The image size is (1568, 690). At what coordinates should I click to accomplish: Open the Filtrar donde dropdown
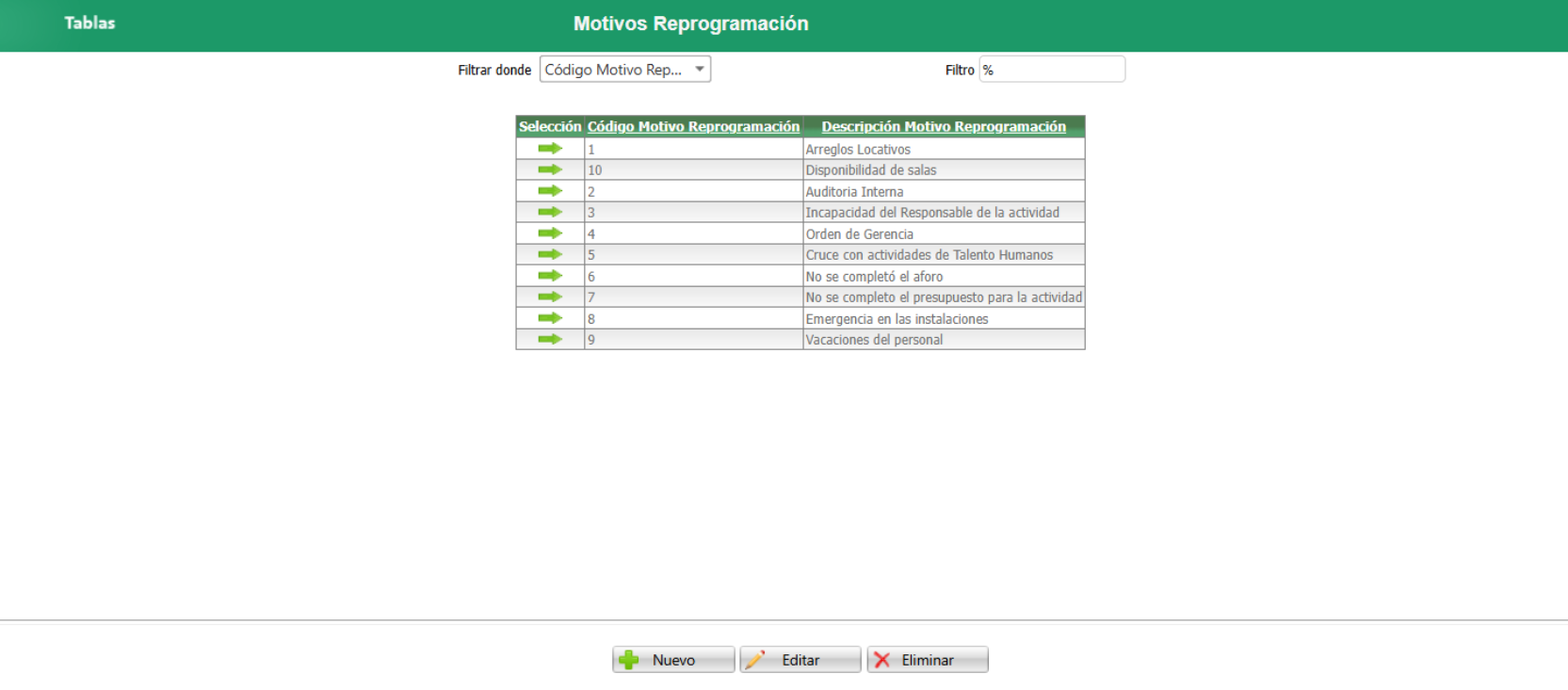pyautogui.click(x=625, y=70)
